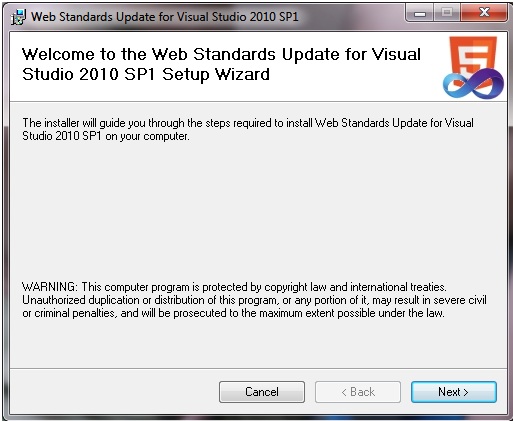Cancel the Web Standards Update installation
This screenshot has width=513, height=421.
tap(262, 392)
